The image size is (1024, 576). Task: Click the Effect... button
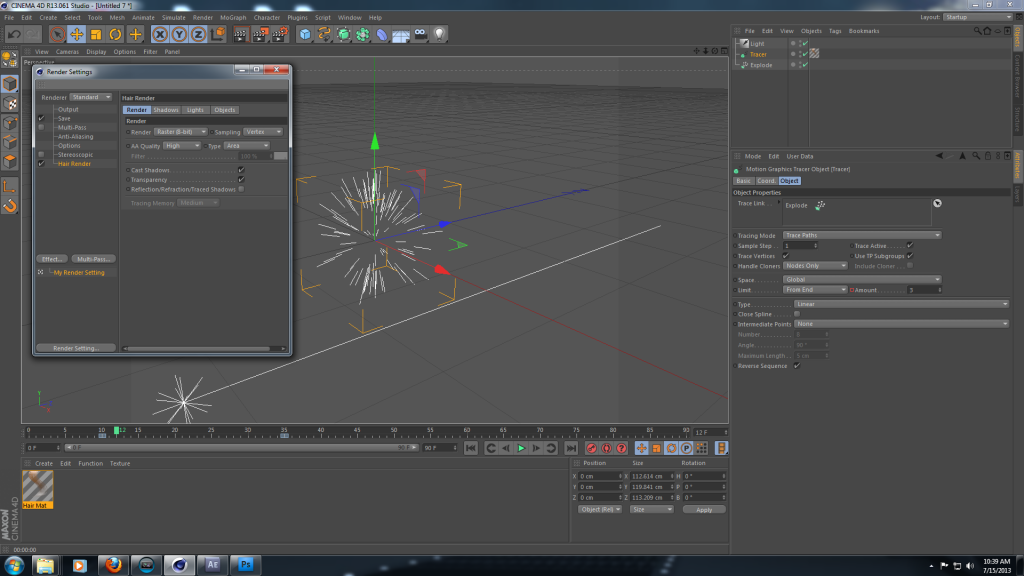point(52,259)
